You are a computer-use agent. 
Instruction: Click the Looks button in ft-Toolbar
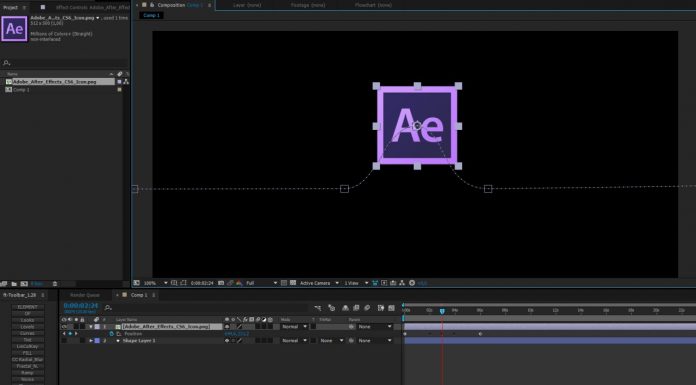(x=28, y=320)
